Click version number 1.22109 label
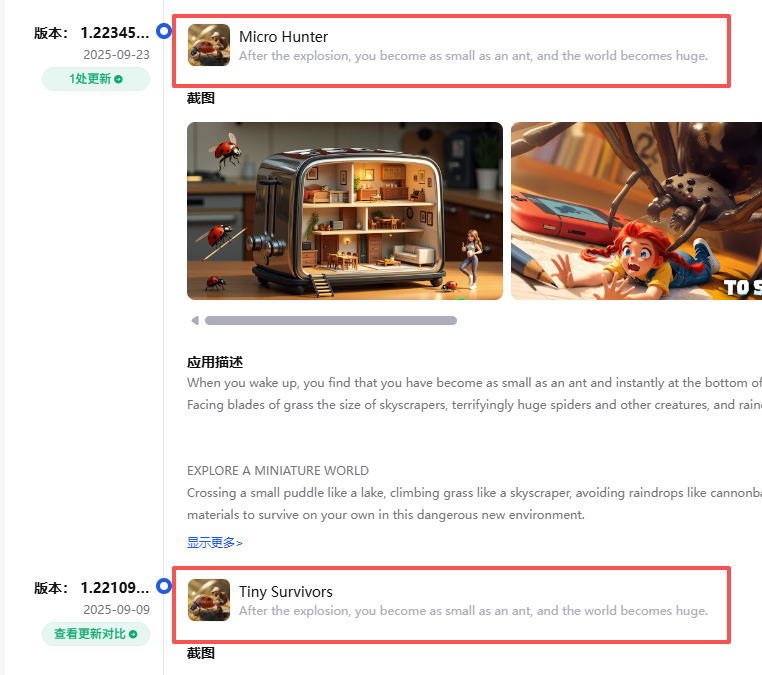This screenshot has width=762, height=675. (x=115, y=588)
